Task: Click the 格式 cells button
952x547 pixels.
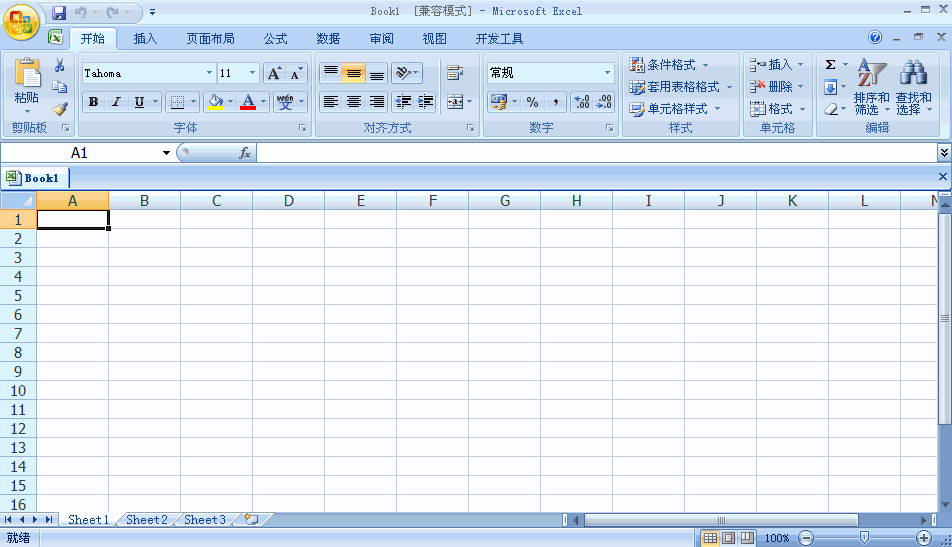Action: (777, 109)
